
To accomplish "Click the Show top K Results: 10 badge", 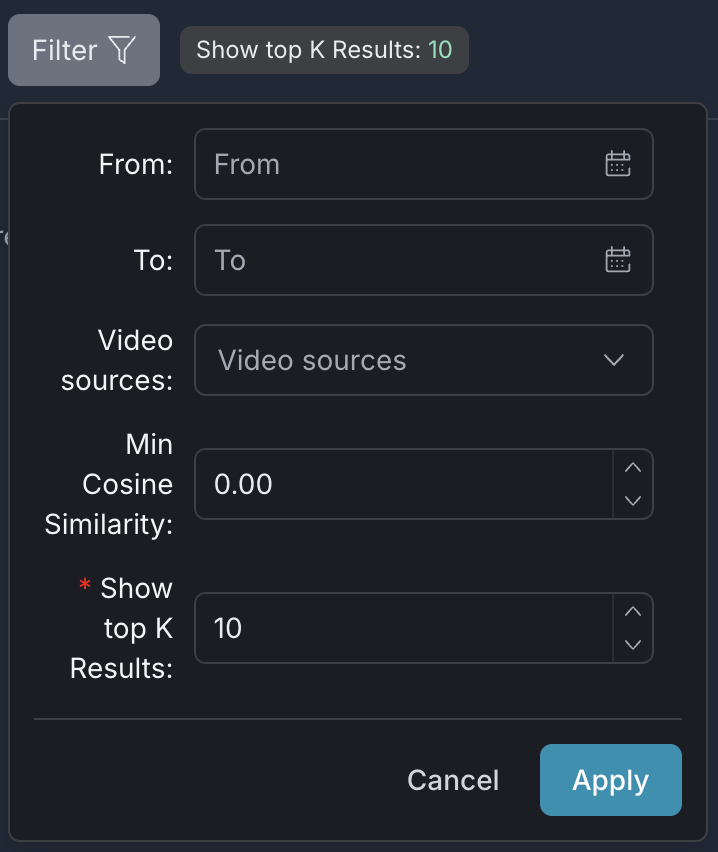I will [x=324, y=49].
